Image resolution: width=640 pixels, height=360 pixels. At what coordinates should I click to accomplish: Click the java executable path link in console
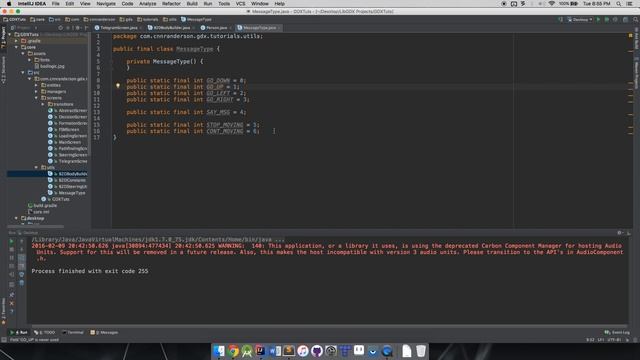tap(158, 240)
